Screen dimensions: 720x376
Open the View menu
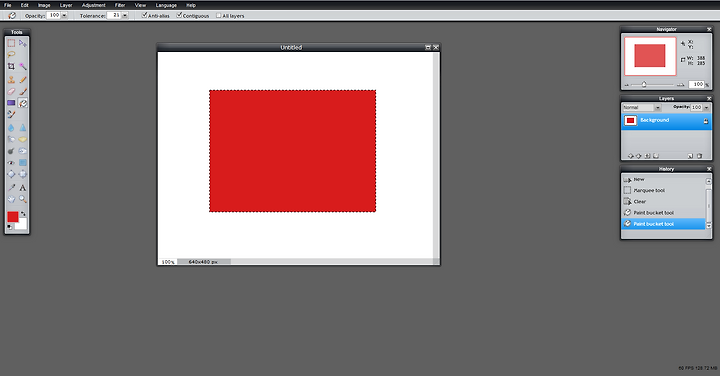coord(141,5)
